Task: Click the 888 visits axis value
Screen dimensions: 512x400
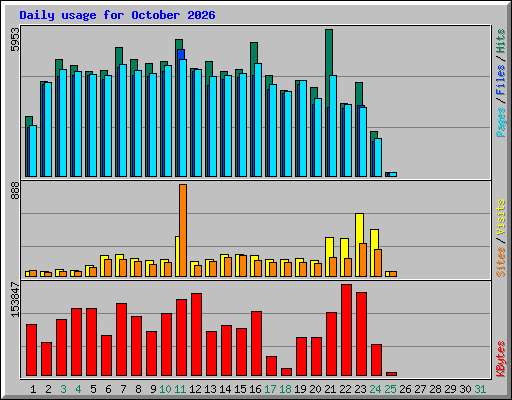Action: 15,191
